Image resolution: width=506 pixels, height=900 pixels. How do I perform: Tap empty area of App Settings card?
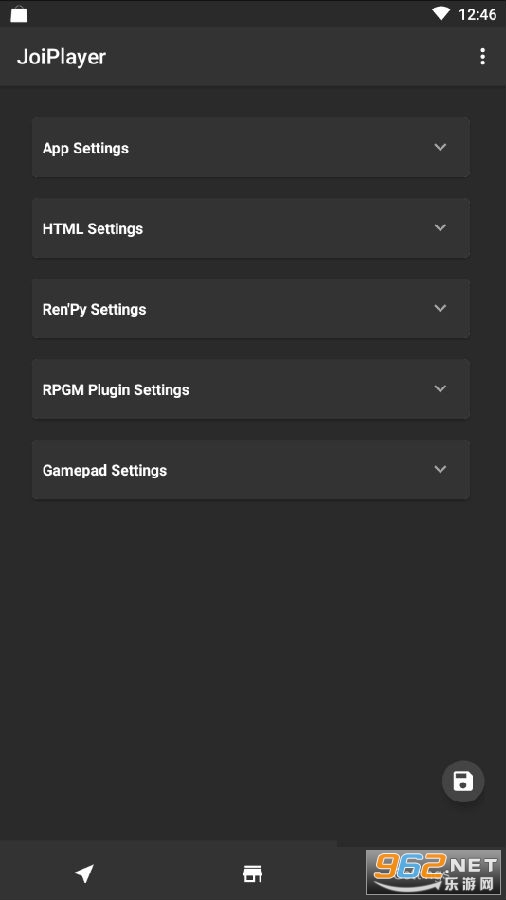coord(275,148)
